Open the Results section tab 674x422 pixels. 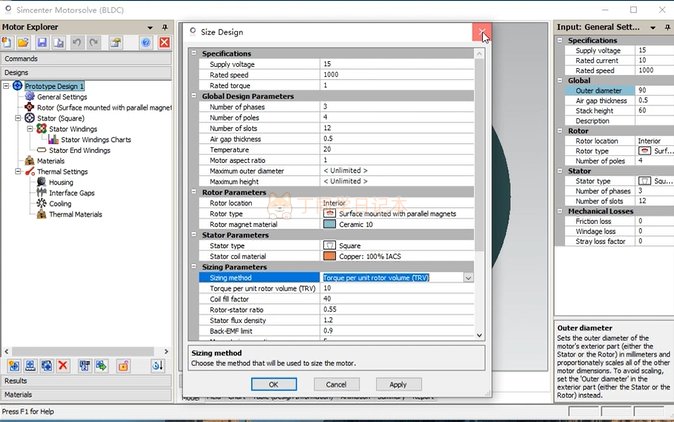(16, 381)
